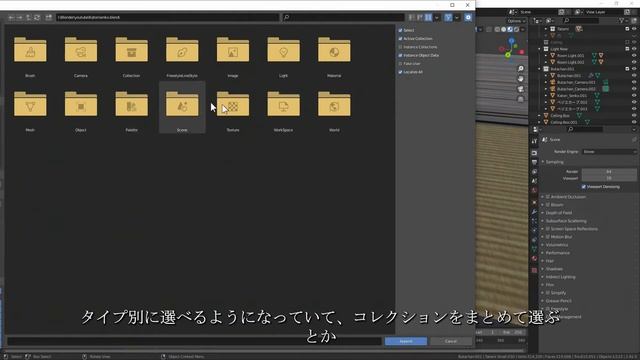Screen dimensions: 640x360
Task: Open Render properties tab icon
Action: pyautogui.click(x=534, y=153)
